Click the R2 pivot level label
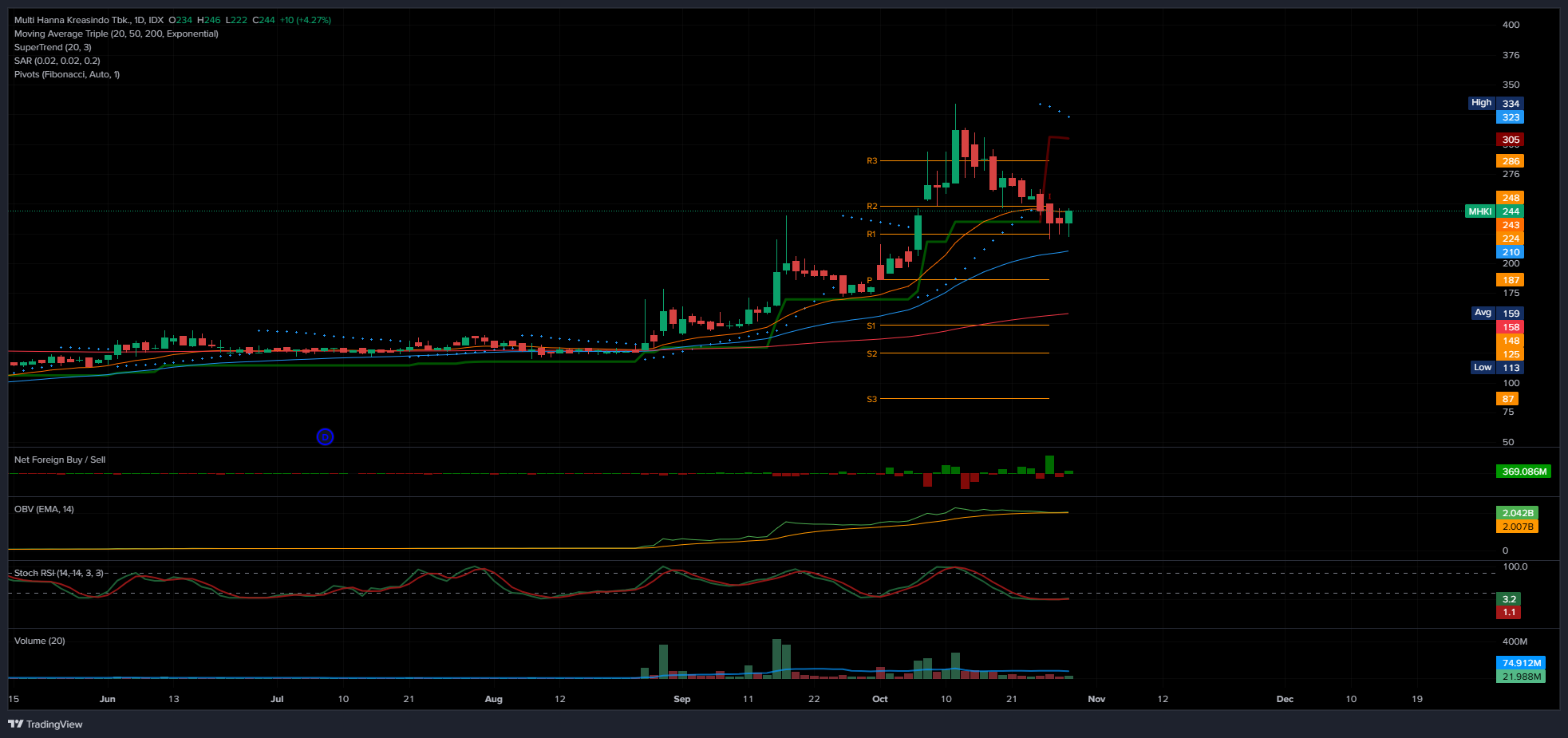The image size is (1568, 738). [871, 207]
